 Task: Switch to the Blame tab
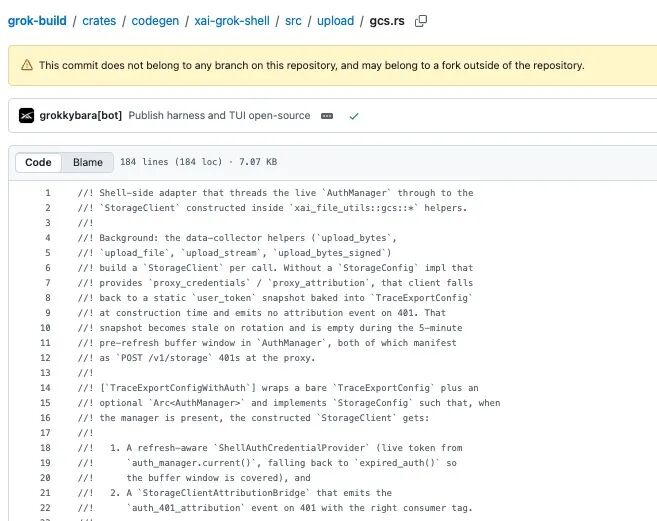click(88, 162)
